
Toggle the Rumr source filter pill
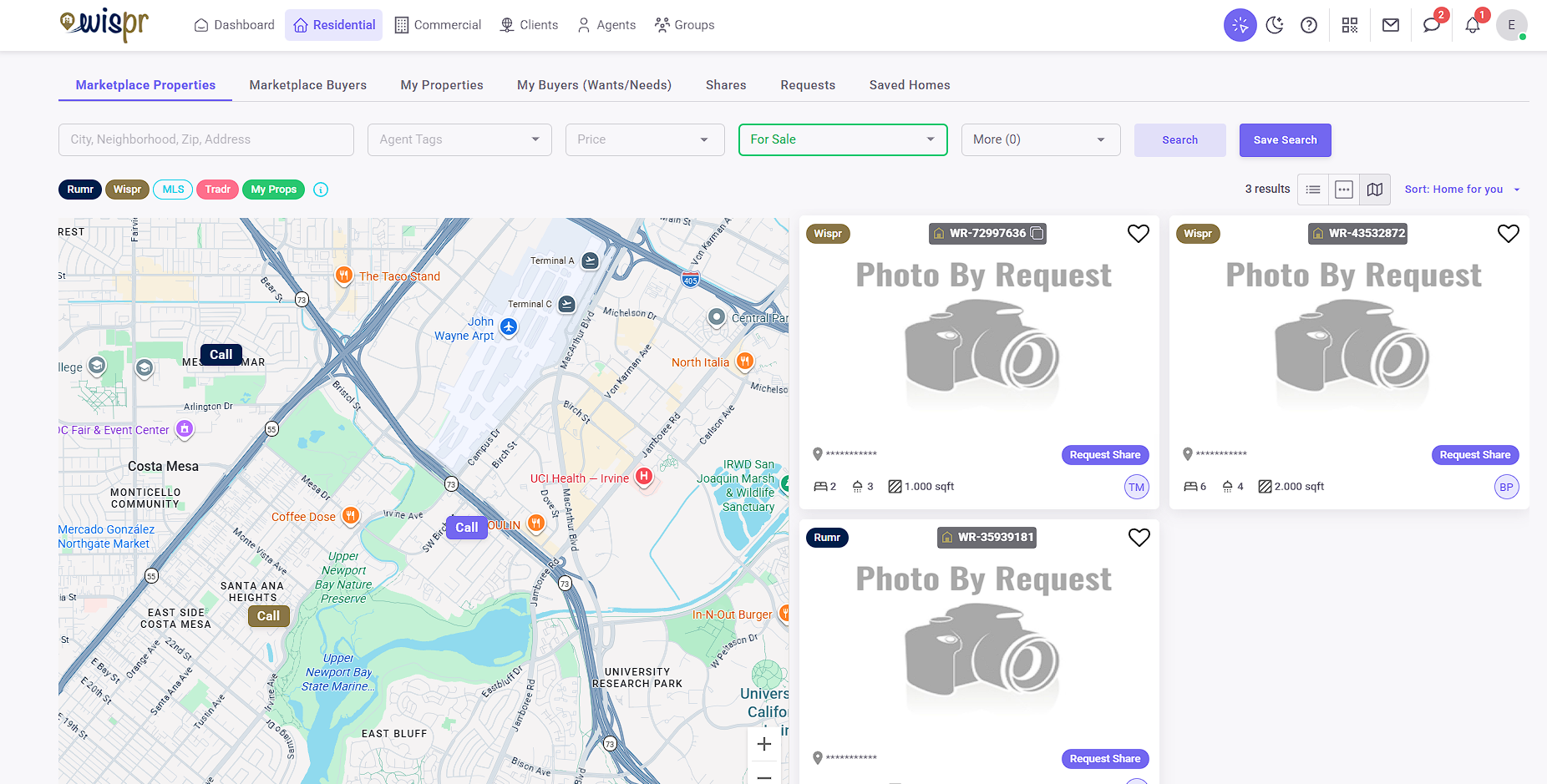coord(80,190)
